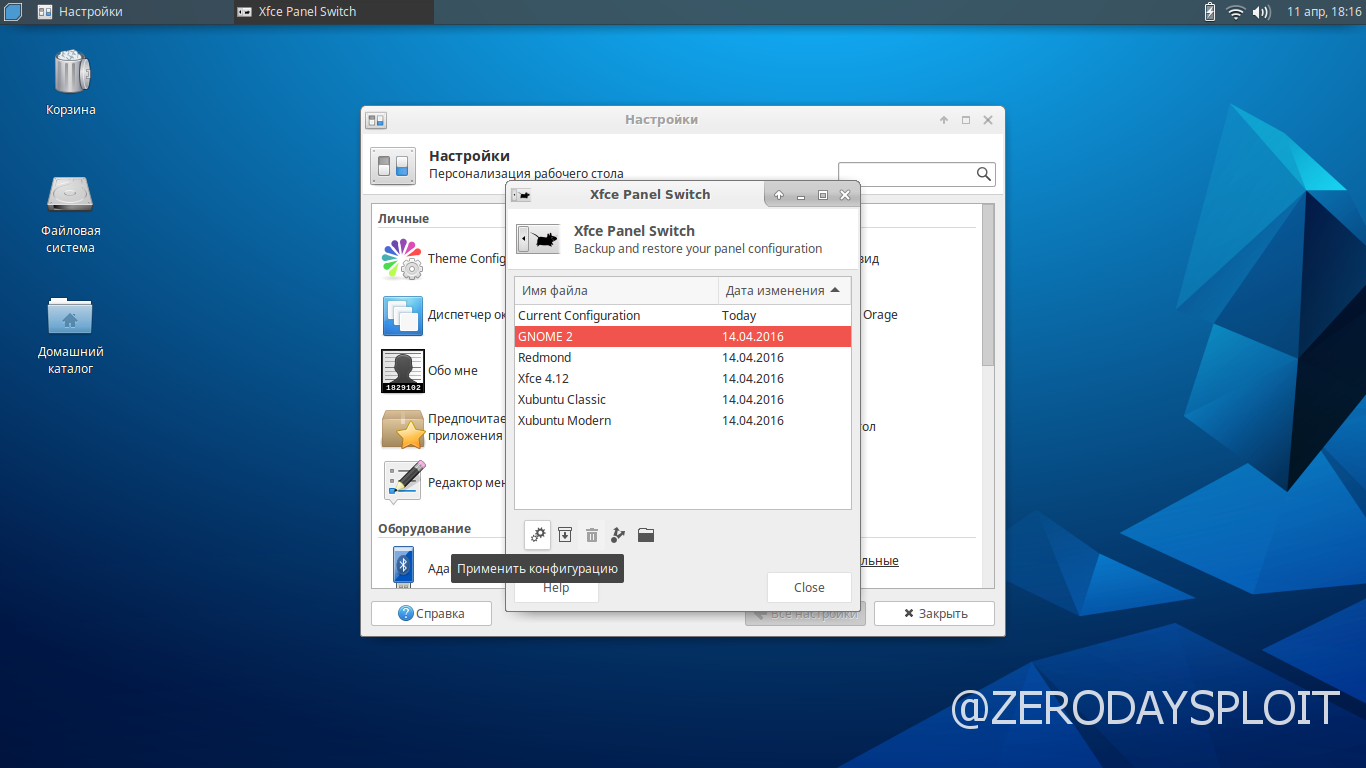Screen dimensions: 1366x768
Task: Click the battery indicator in the top panel
Action: click(x=1210, y=12)
